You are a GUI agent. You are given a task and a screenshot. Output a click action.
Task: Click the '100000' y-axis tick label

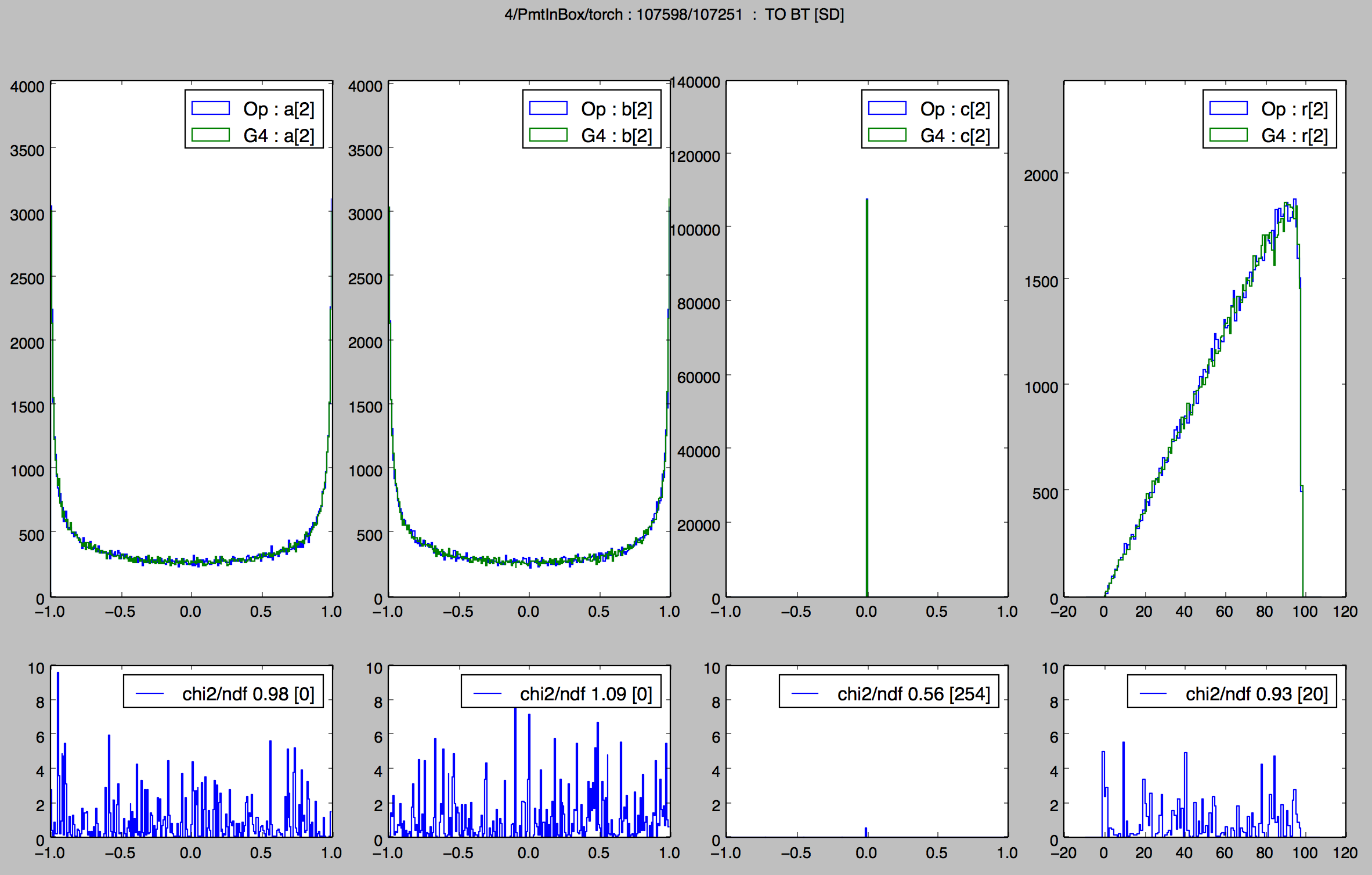coord(695,230)
